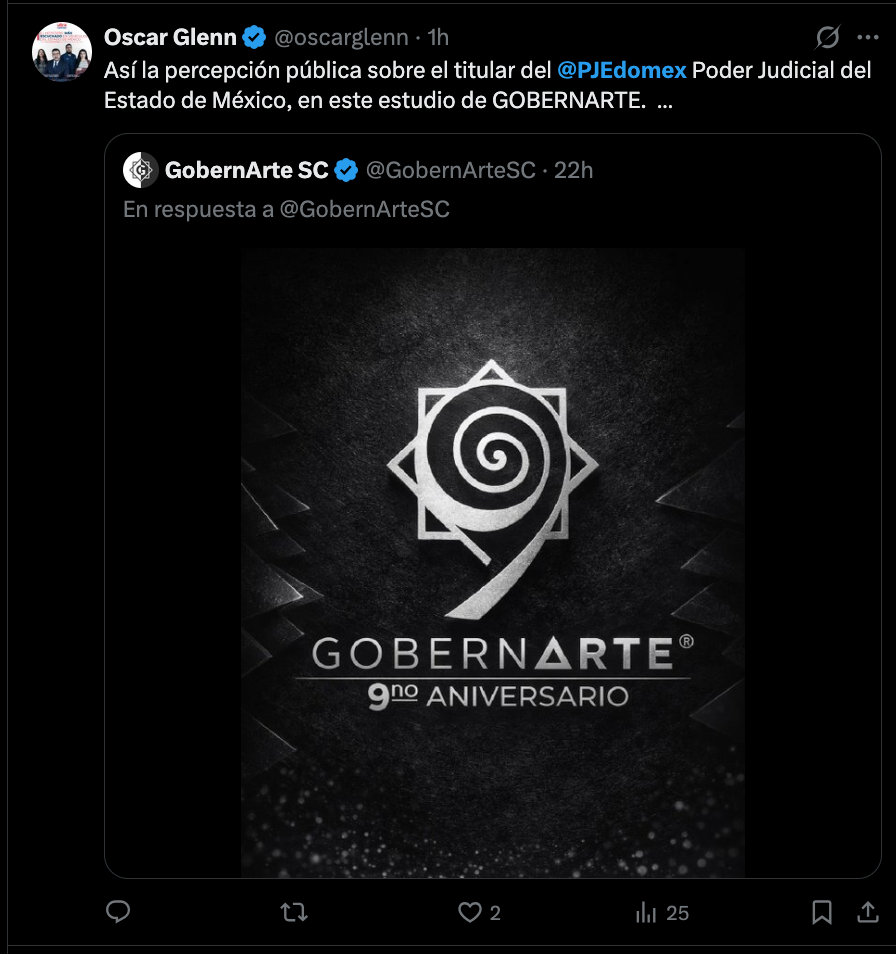Expand truncated tweet text via ellipsis
The height and width of the screenshot is (954, 896).
664,103
